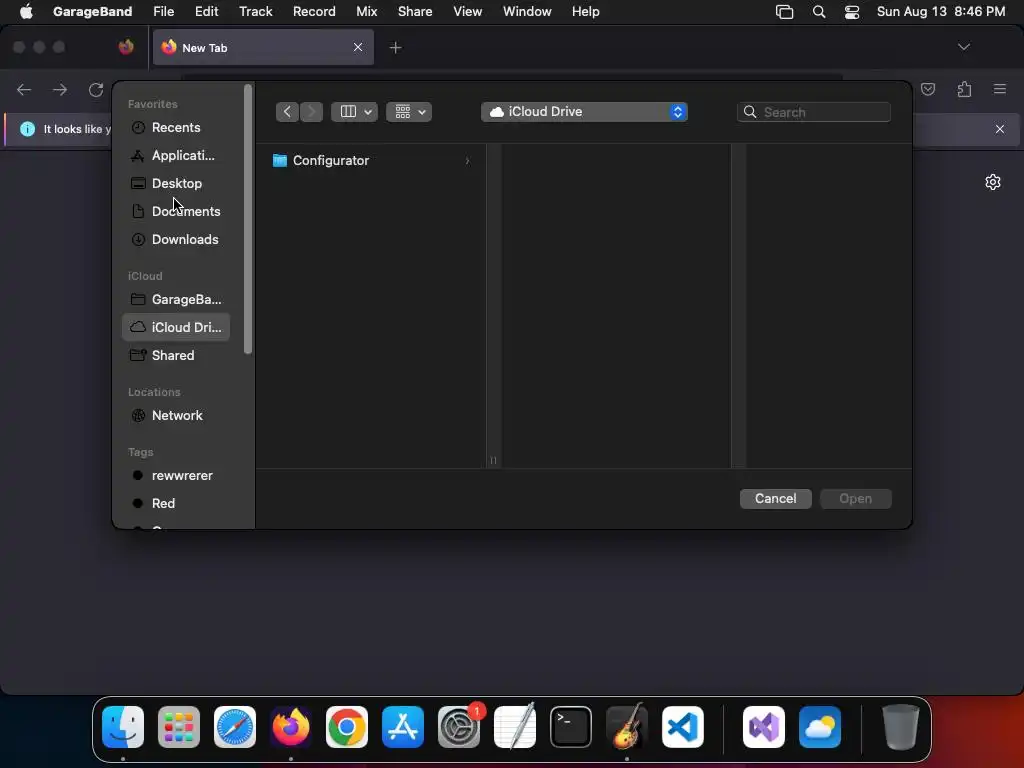Viewport: 1024px width, 768px height.
Task: Focus the file dialog Search field
Action: pyautogui.click(x=814, y=112)
